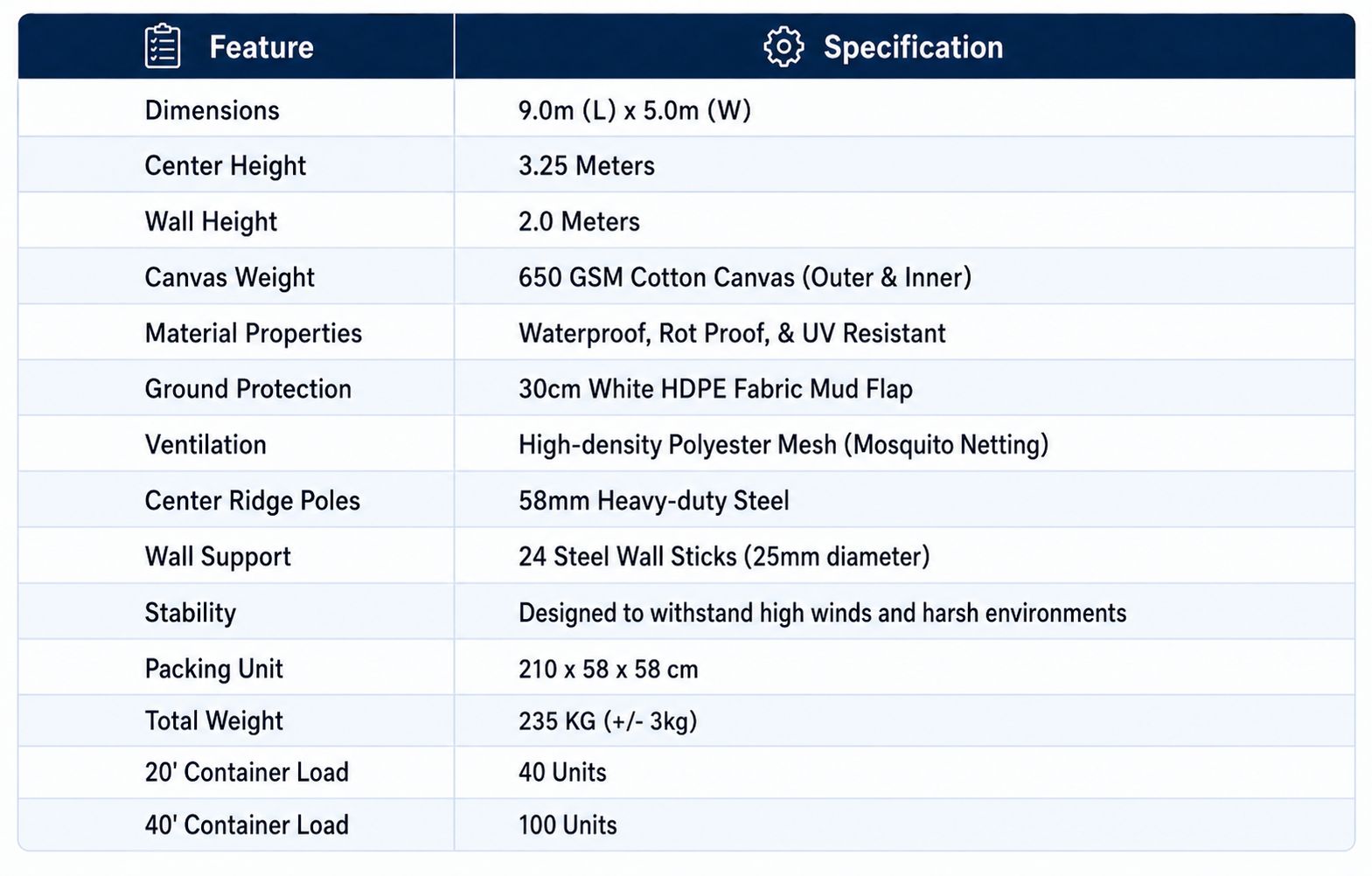The image size is (1372, 876).
Task: Select the Stability row description text
Action: point(822,613)
